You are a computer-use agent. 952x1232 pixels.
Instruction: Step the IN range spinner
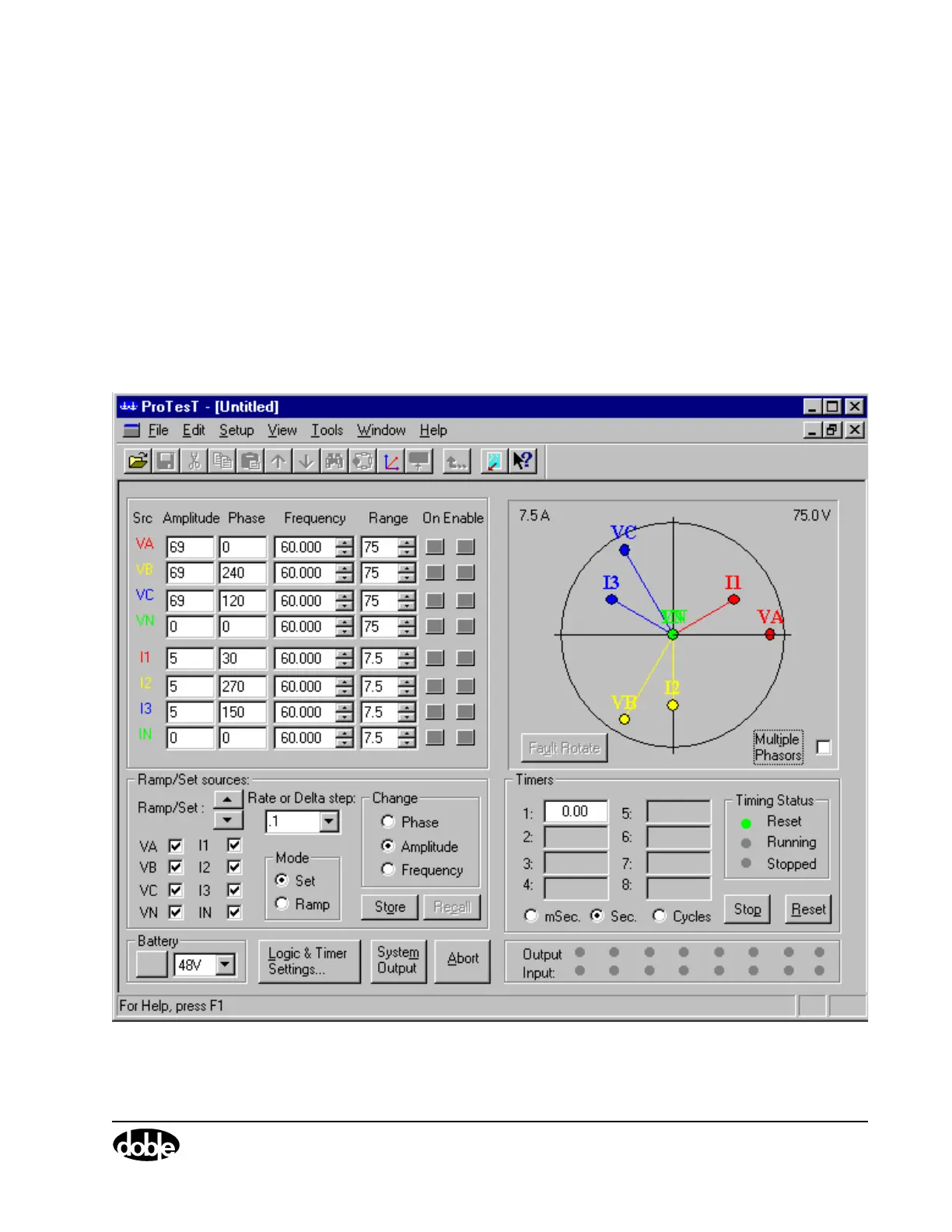(x=407, y=737)
